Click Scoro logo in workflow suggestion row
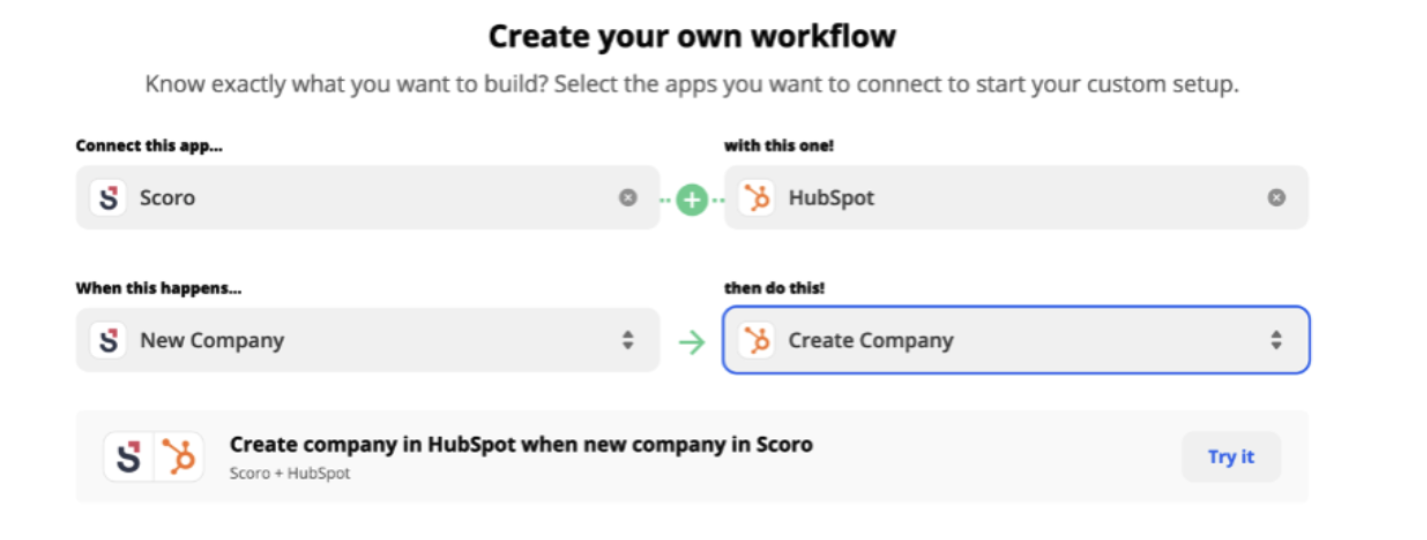This screenshot has width=1427, height=540. click(129, 457)
